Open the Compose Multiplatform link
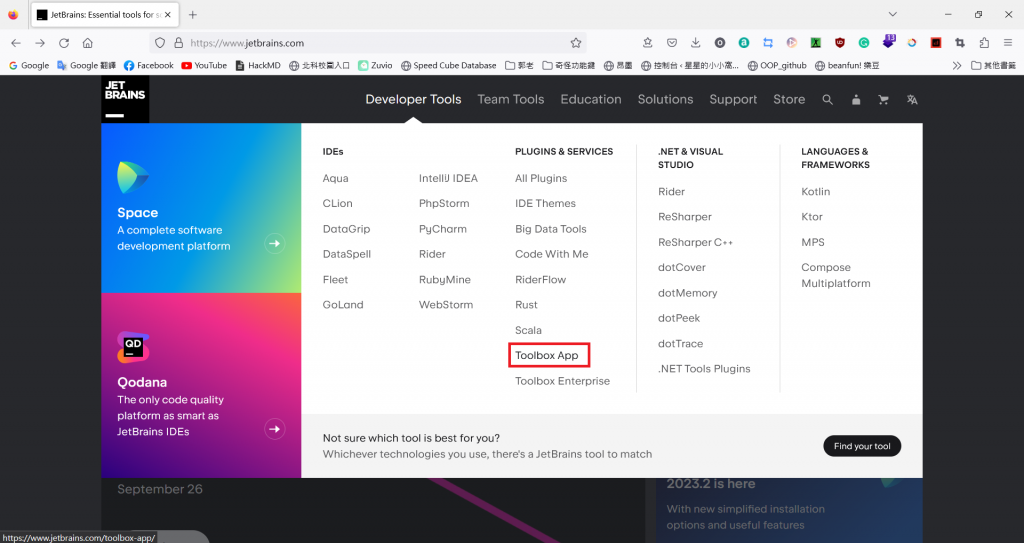 tap(836, 275)
